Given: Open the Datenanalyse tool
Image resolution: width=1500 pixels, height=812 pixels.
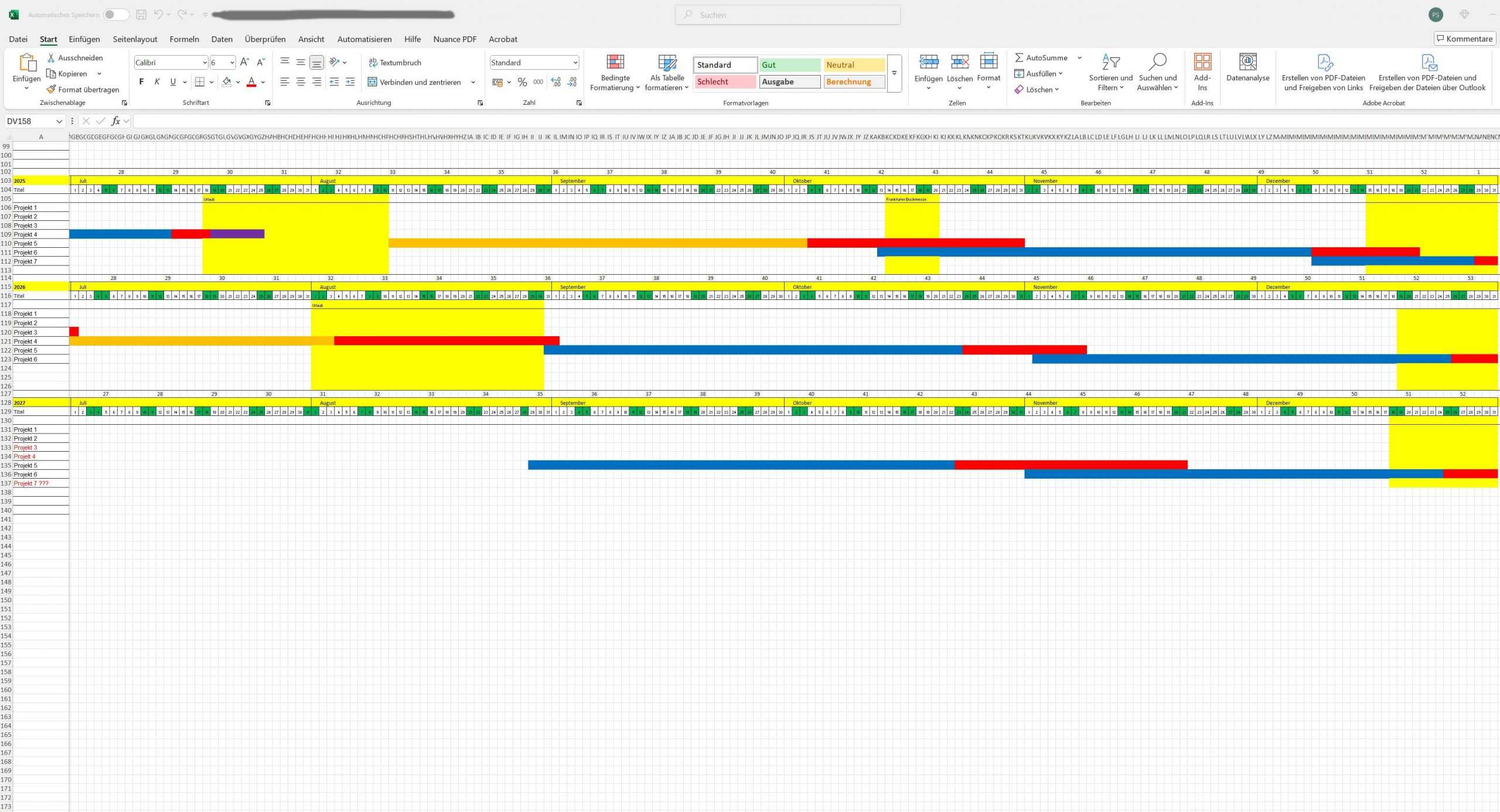Looking at the screenshot, I should point(1247,62).
